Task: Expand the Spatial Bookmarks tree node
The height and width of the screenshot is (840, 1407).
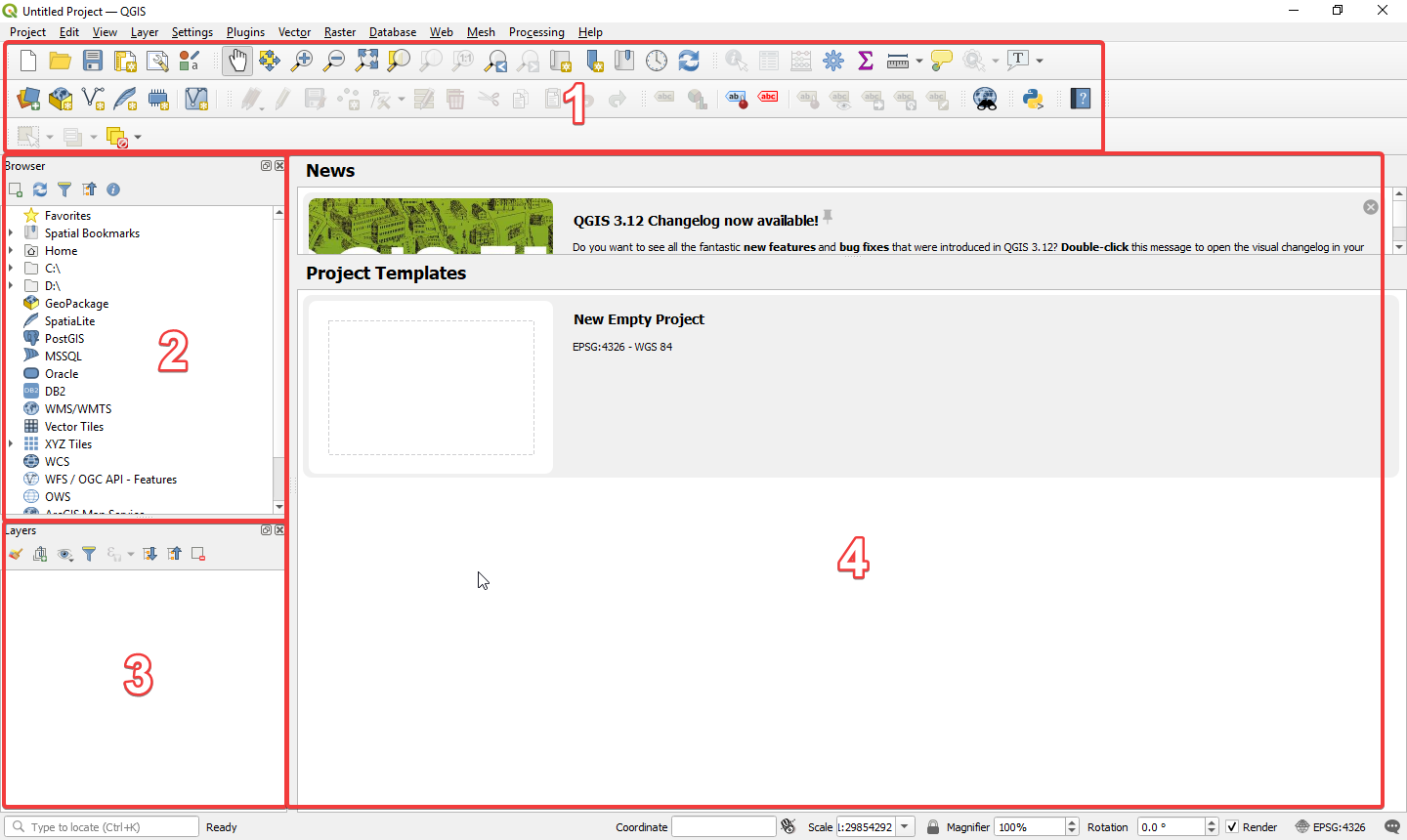Action: coord(11,233)
